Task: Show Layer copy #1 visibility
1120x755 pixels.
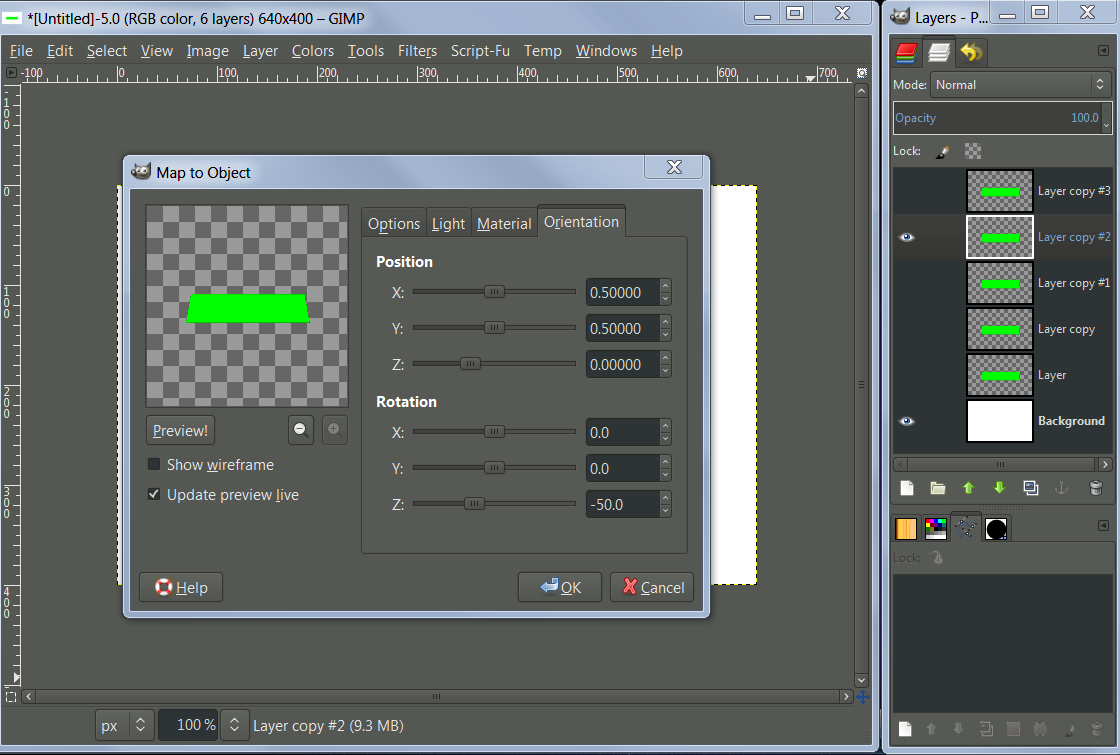Action: click(906, 283)
